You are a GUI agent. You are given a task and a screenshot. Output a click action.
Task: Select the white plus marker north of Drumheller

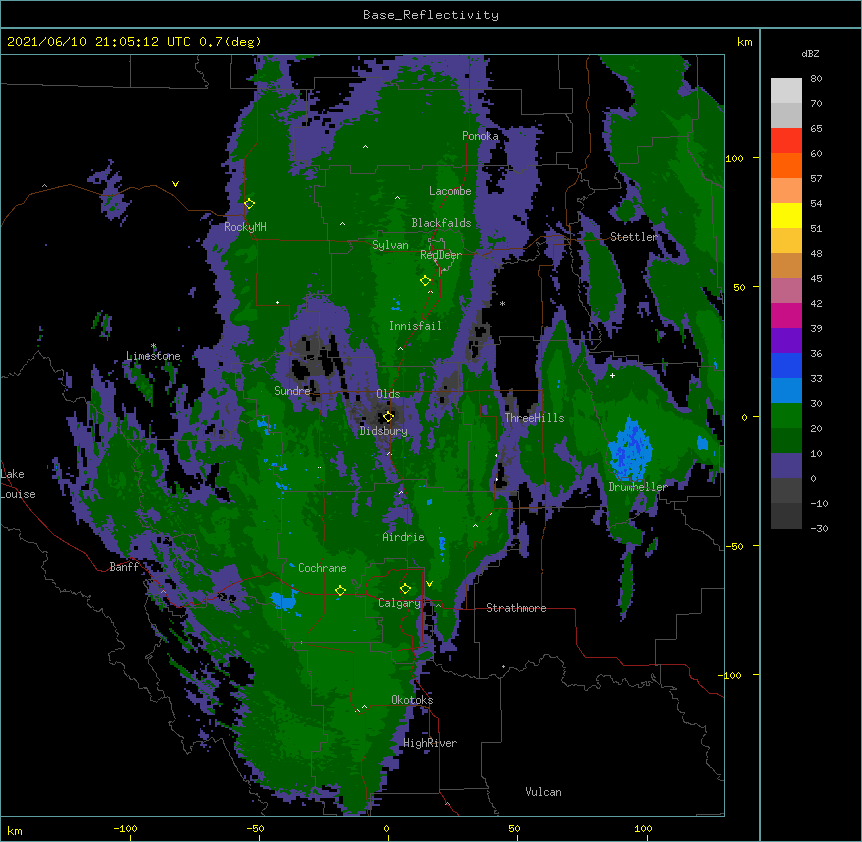(x=612, y=375)
